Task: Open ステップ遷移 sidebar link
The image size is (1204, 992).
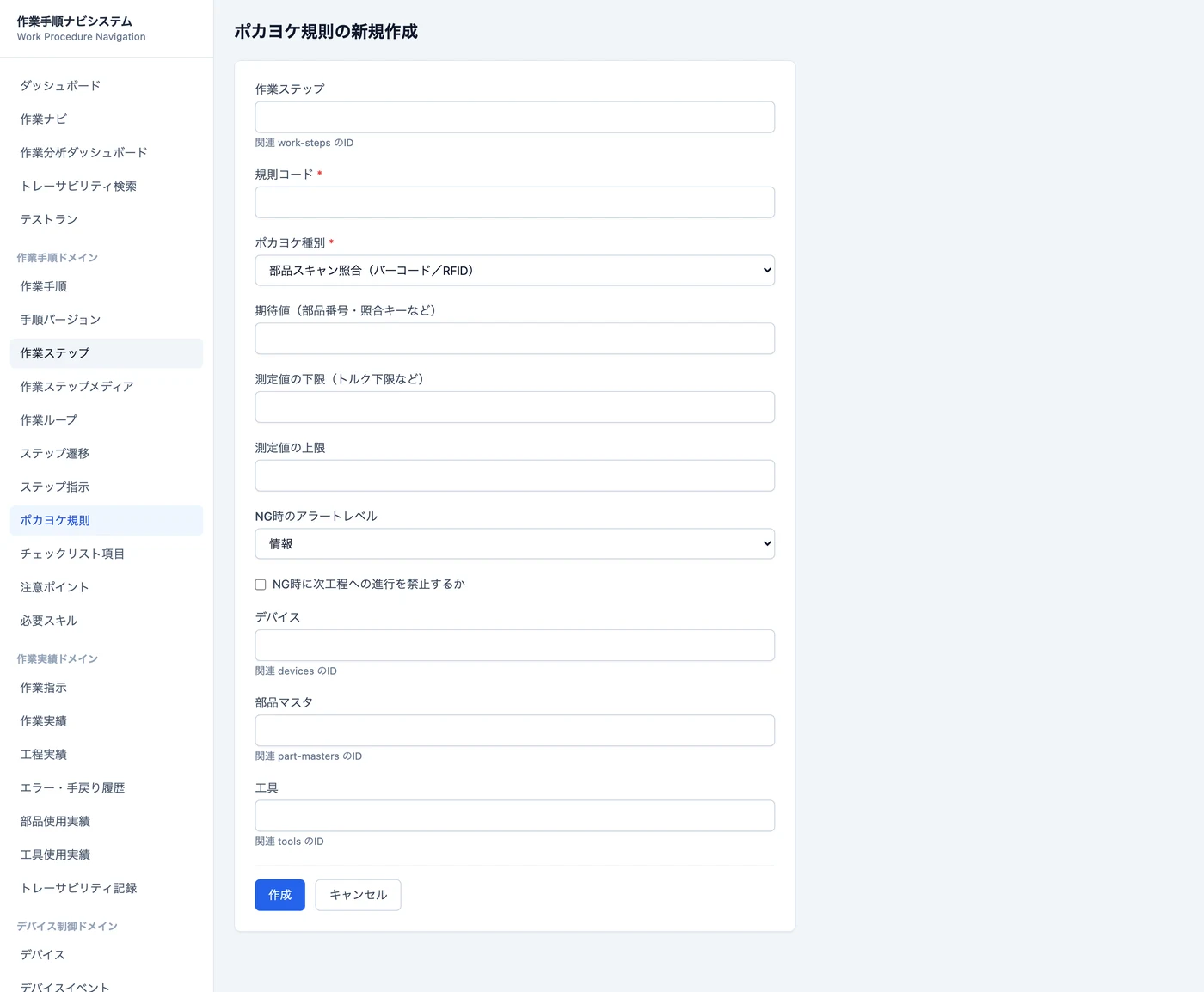Action: coord(107,454)
